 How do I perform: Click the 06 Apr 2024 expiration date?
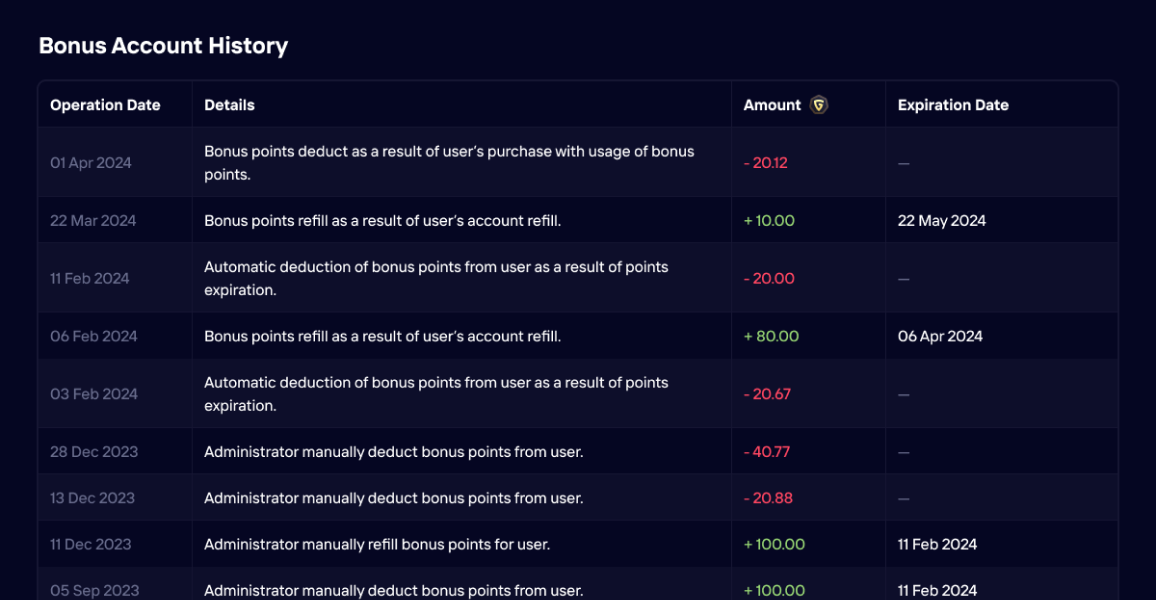click(940, 337)
